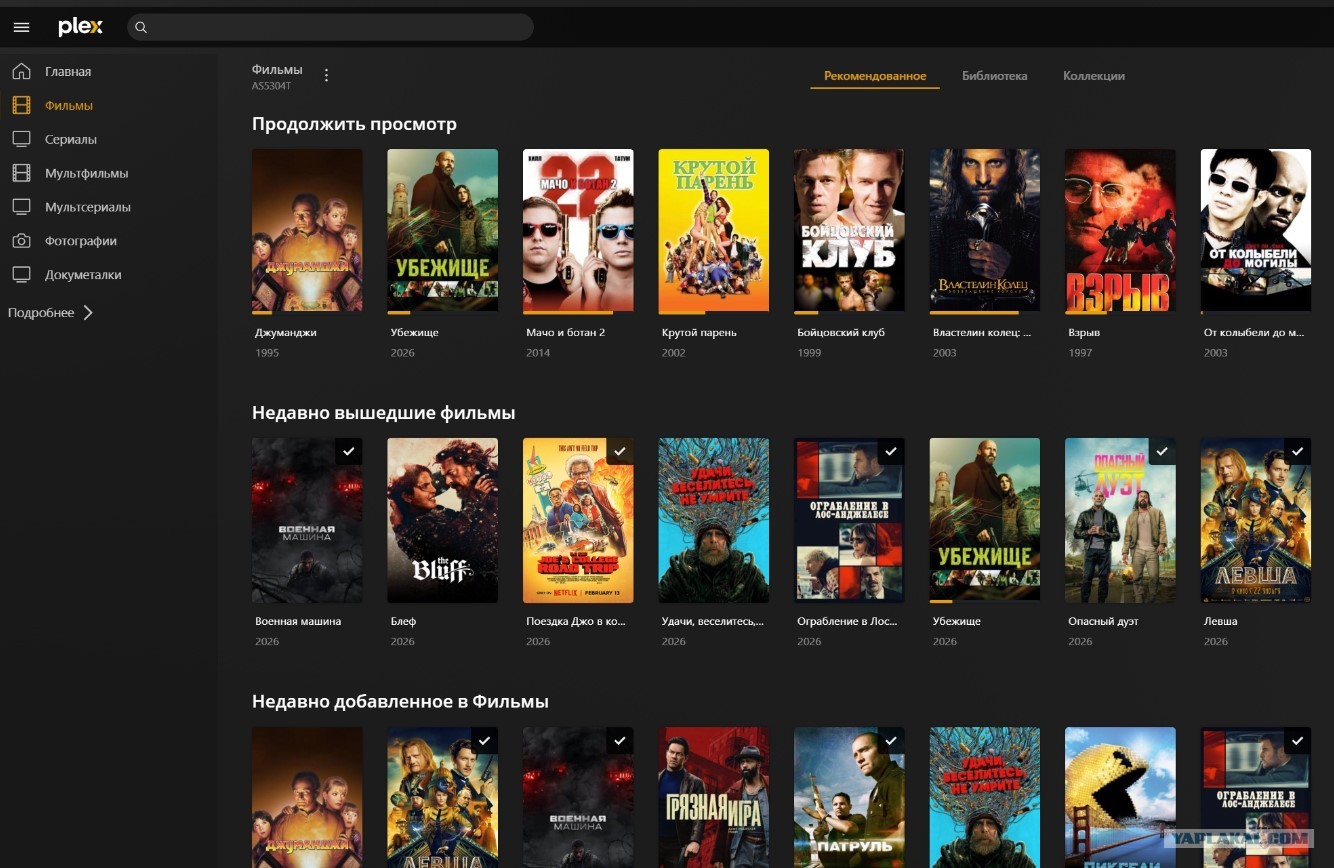This screenshot has width=1334, height=868.
Task: Open Сериалы via its TV icon
Action: [21, 139]
